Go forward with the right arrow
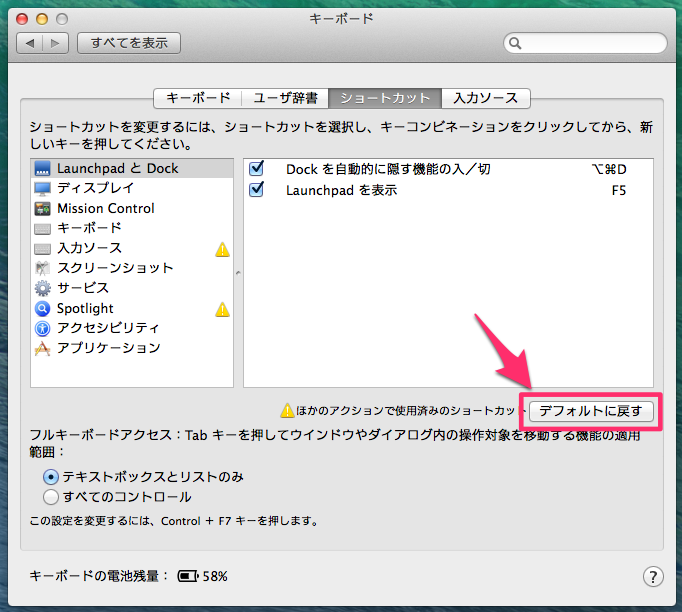Image resolution: width=682 pixels, height=612 pixels. point(56,43)
